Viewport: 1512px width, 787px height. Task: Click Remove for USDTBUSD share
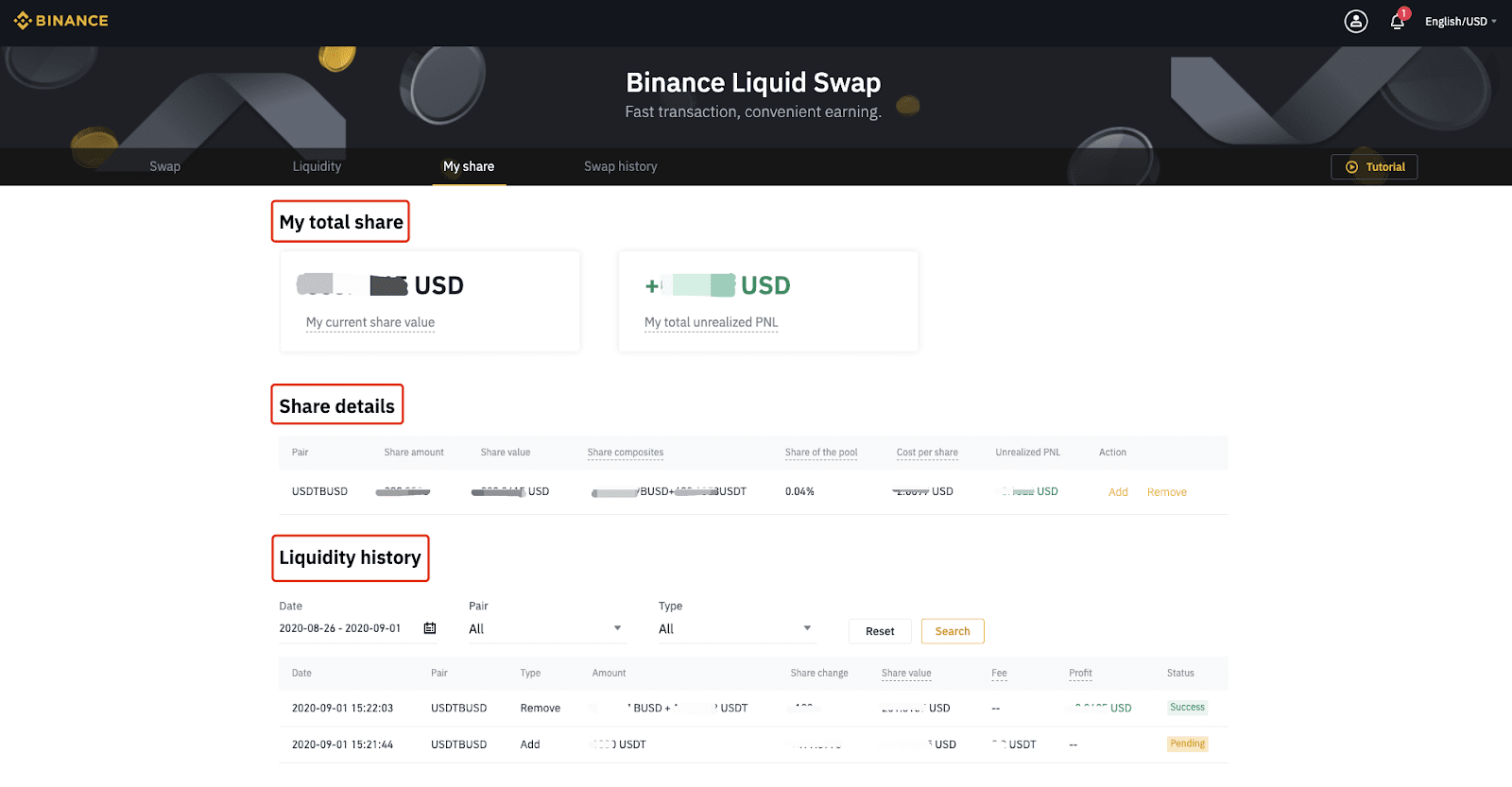[x=1167, y=492]
